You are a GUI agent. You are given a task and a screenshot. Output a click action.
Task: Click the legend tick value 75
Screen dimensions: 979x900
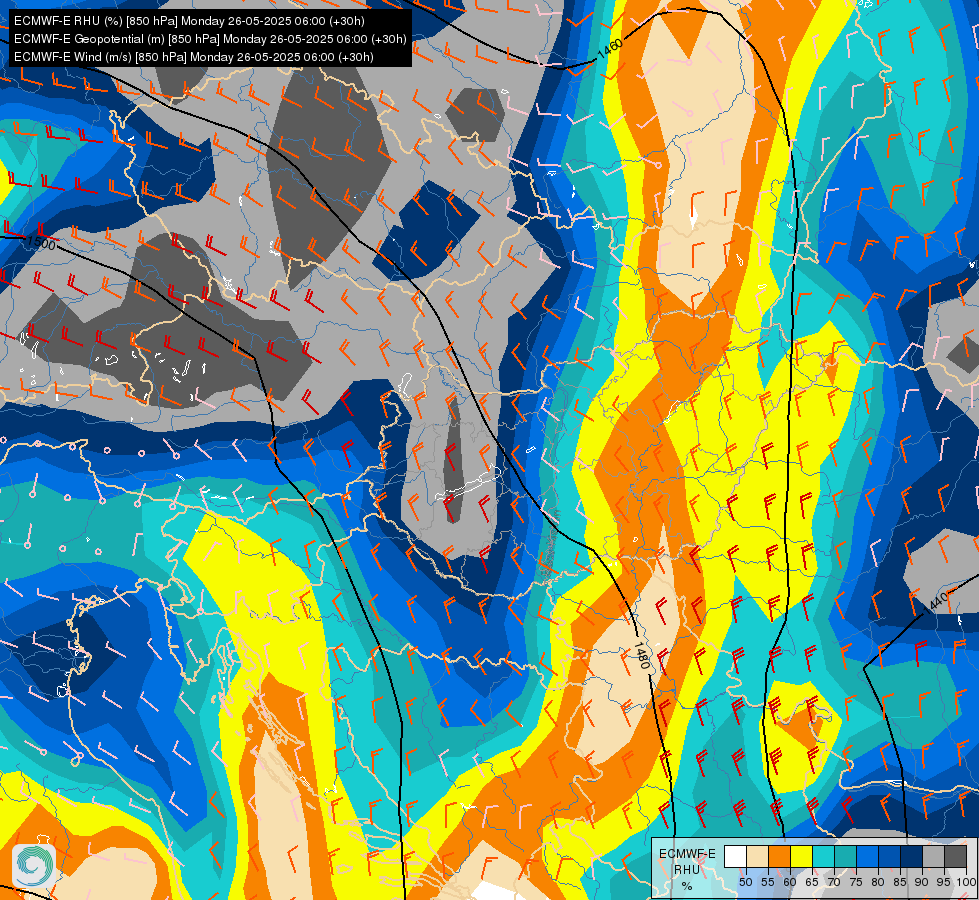856,882
